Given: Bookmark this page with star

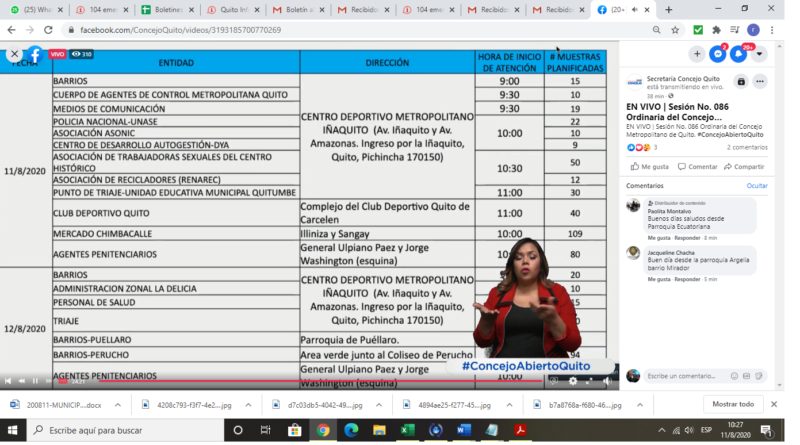Looking at the screenshot, I should [x=675, y=30].
